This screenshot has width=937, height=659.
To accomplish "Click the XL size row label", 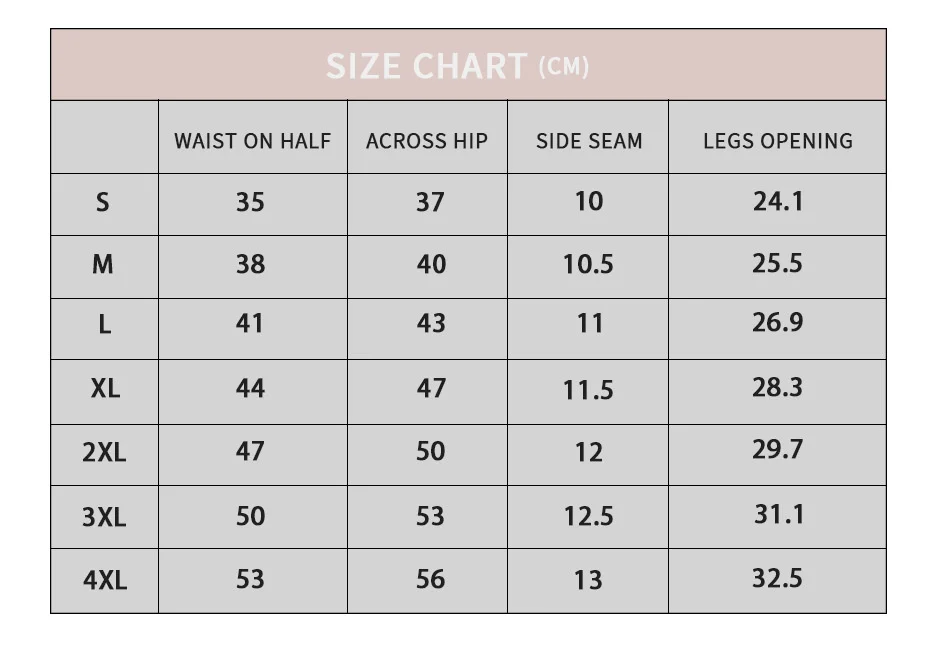I will click(x=105, y=388).
